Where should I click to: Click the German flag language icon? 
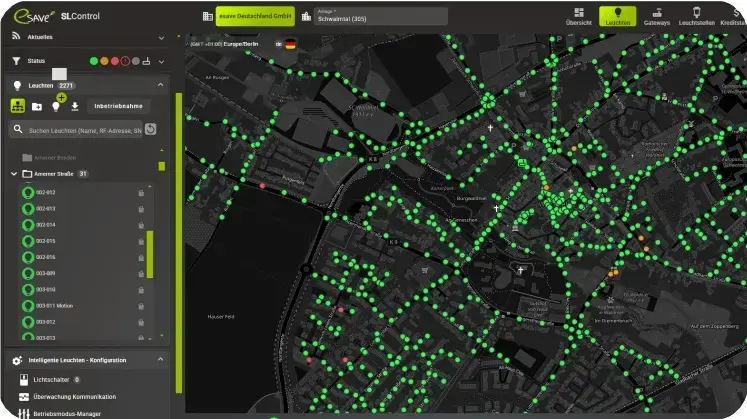(291, 44)
